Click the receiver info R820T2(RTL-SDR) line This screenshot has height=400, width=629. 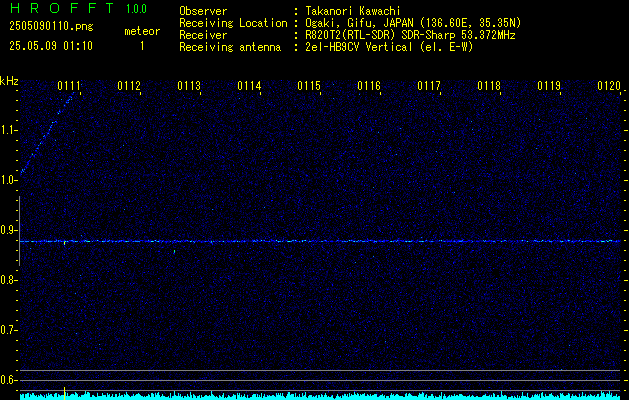pos(410,35)
